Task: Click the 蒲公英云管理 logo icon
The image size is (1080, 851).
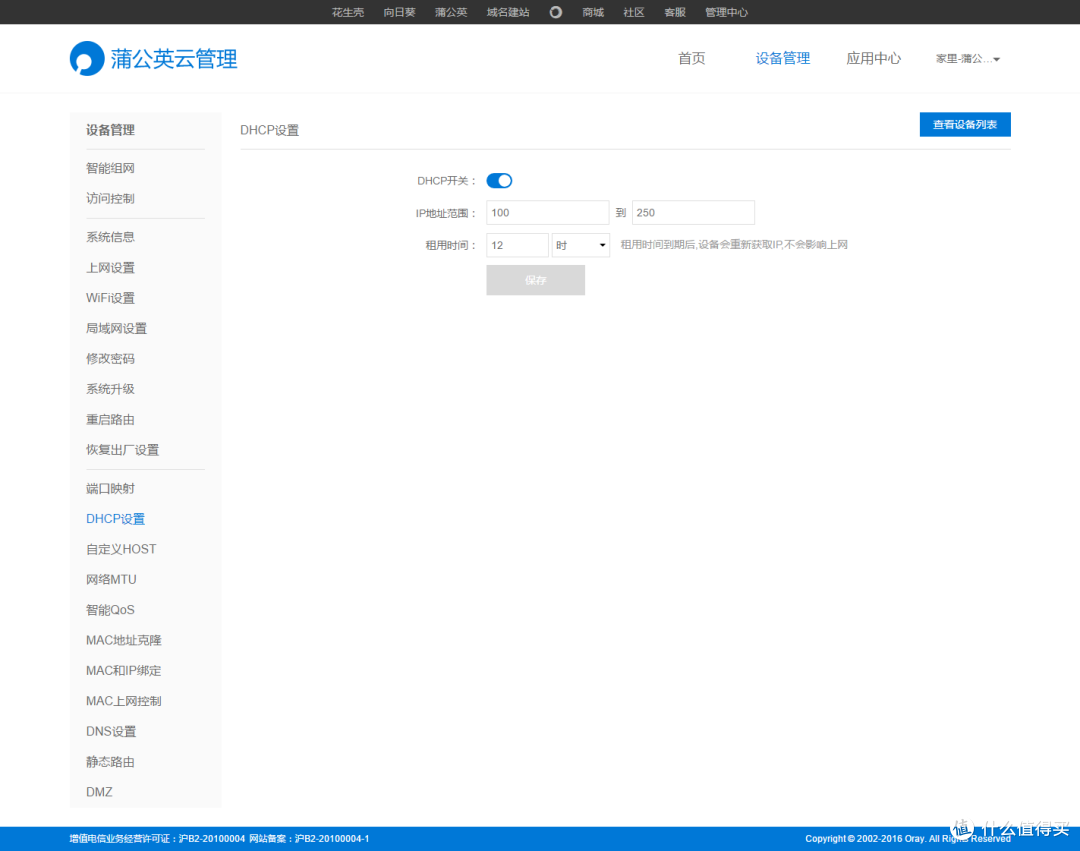Action: [x=87, y=59]
